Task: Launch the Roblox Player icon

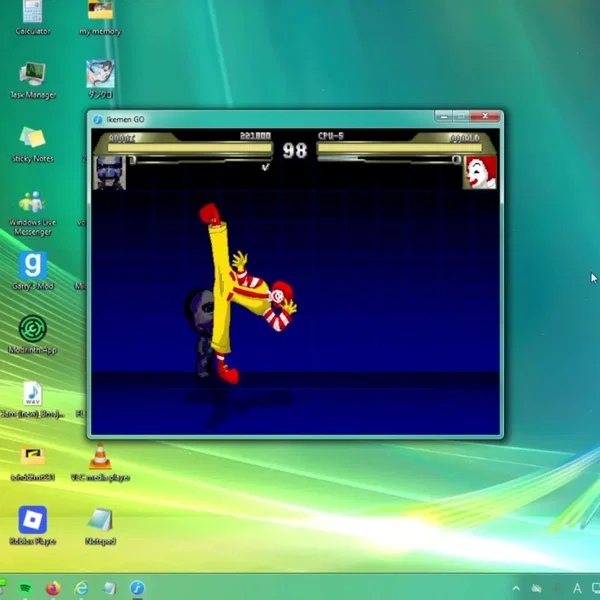Action: pos(33,525)
